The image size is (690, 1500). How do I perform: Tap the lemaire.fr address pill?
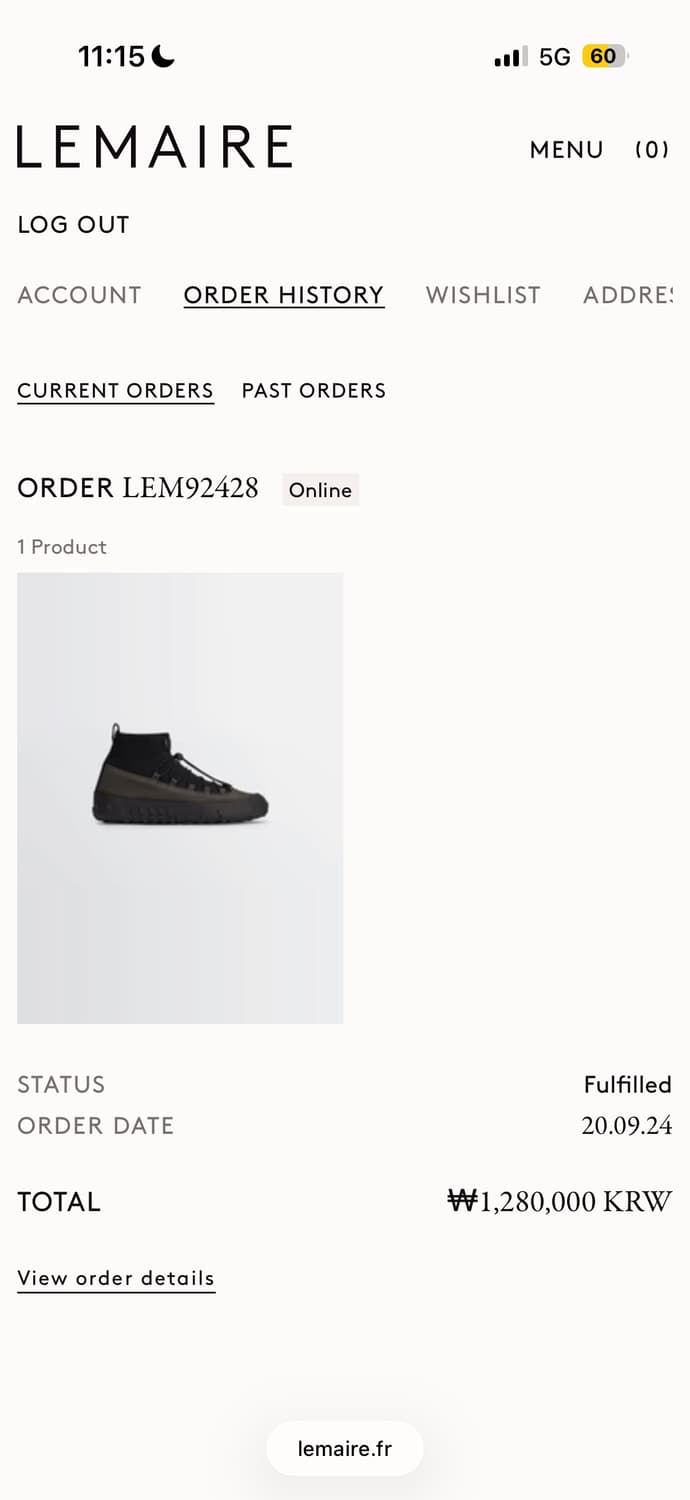pos(345,1448)
